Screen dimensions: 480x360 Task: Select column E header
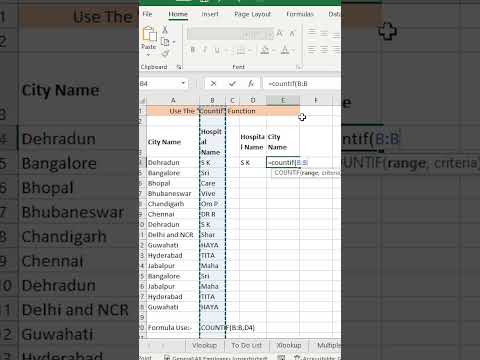click(283, 100)
